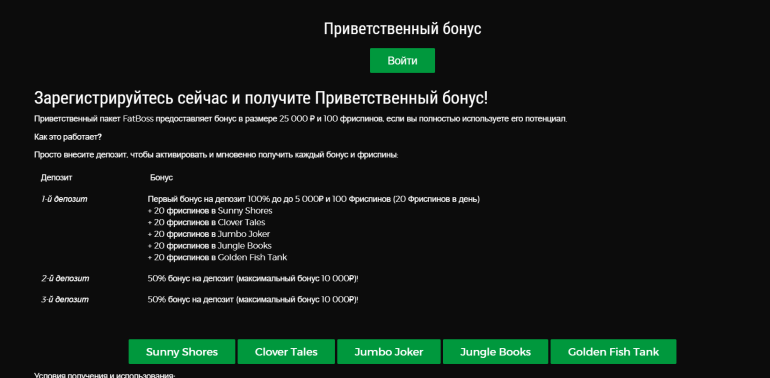Click the + 20 фриспинов в Clover Tales line

[206, 222]
